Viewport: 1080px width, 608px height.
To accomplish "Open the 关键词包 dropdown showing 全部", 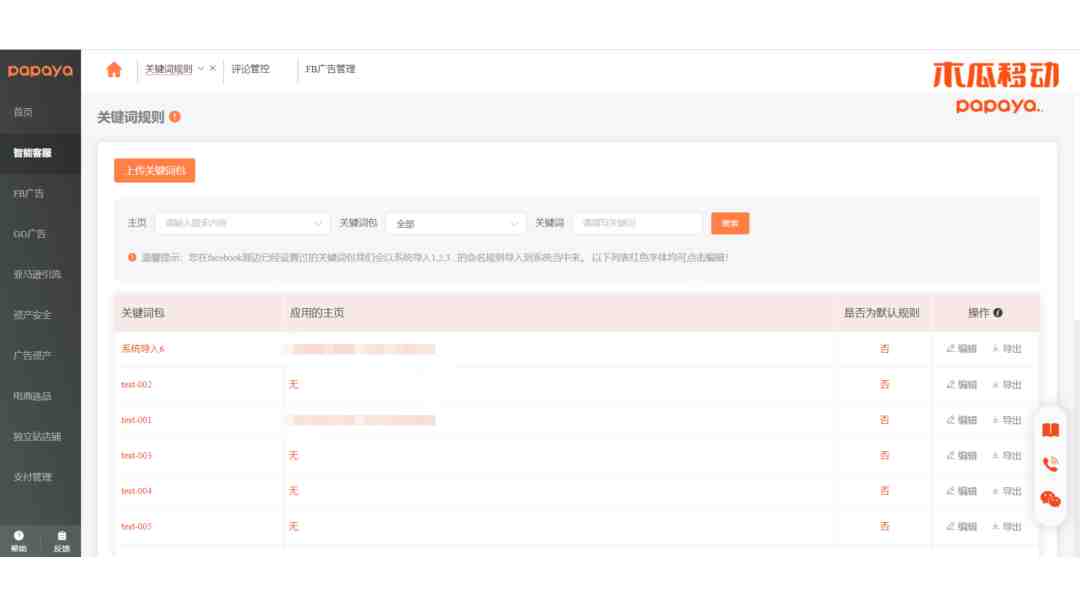I will 456,223.
